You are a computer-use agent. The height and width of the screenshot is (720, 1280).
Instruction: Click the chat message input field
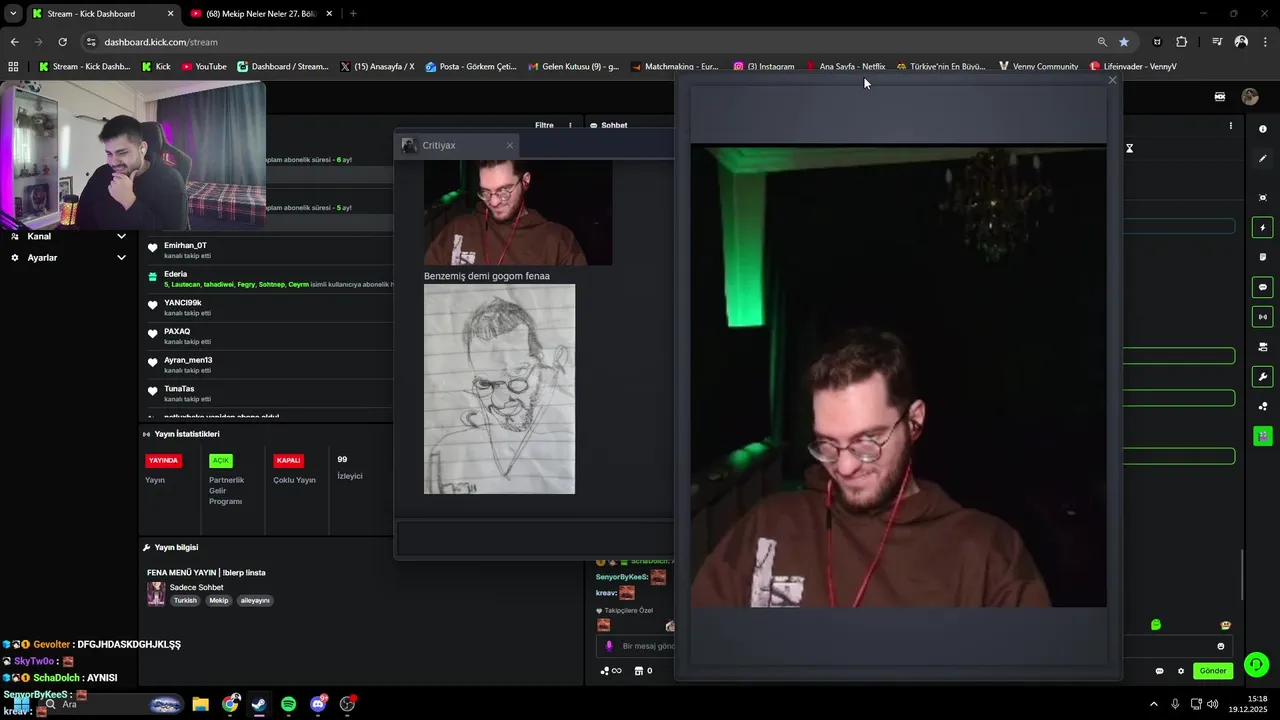pyautogui.click(x=913, y=646)
